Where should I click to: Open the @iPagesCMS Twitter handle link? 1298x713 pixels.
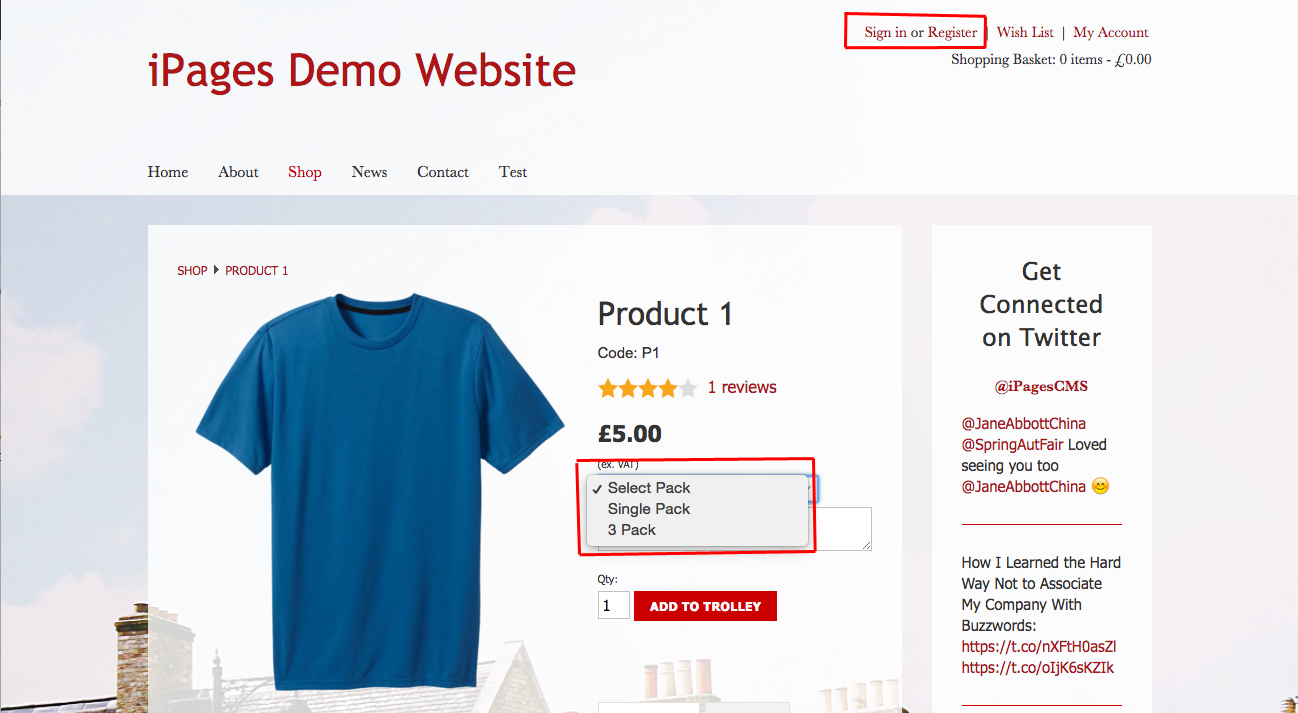click(x=1041, y=386)
